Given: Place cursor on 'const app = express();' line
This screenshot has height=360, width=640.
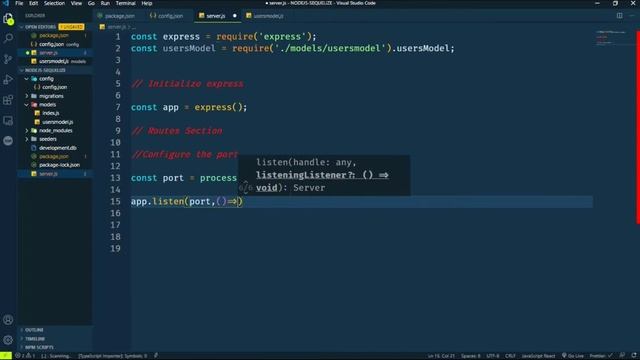Looking at the screenshot, I should point(189,107).
